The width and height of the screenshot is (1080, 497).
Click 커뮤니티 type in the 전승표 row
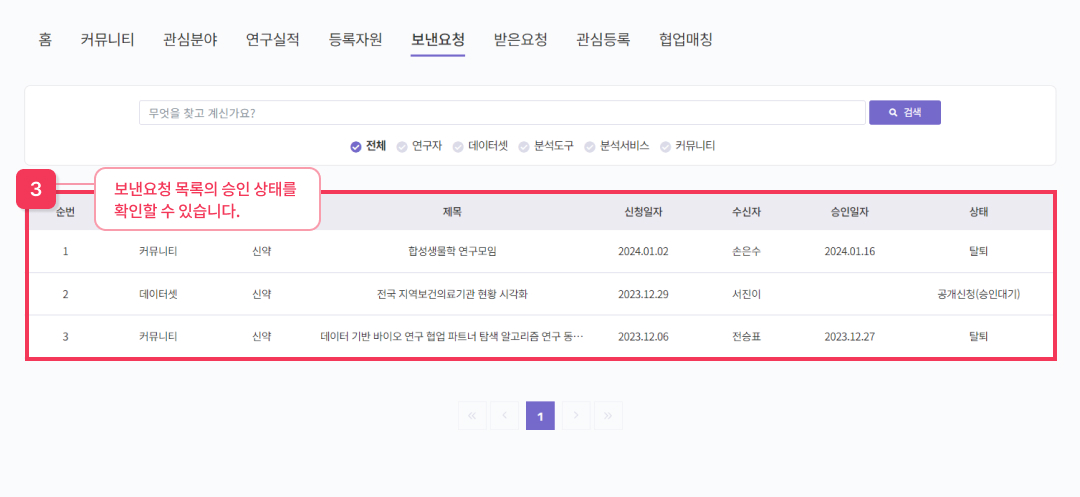(x=158, y=337)
